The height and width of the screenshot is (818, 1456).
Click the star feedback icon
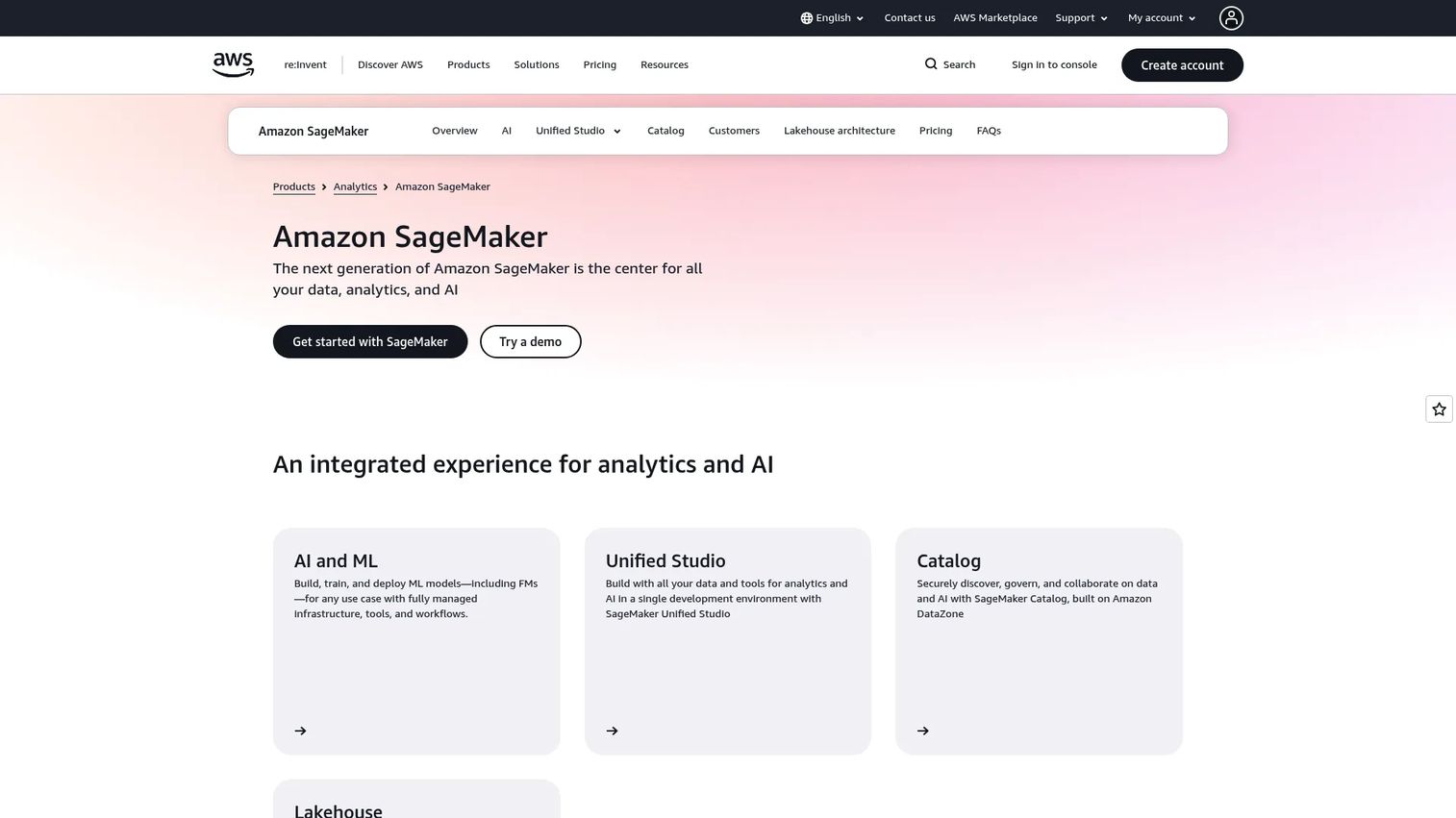point(1439,409)
